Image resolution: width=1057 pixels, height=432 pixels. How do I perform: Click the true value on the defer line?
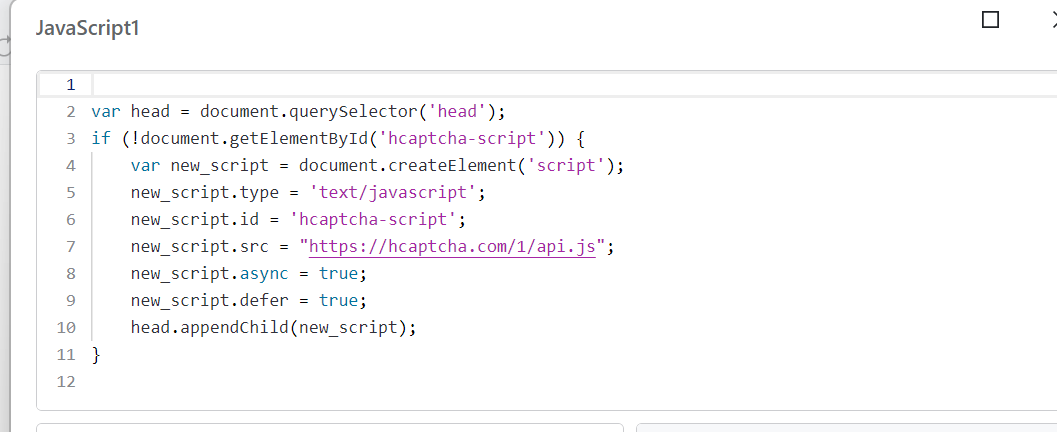pos(341,300)
